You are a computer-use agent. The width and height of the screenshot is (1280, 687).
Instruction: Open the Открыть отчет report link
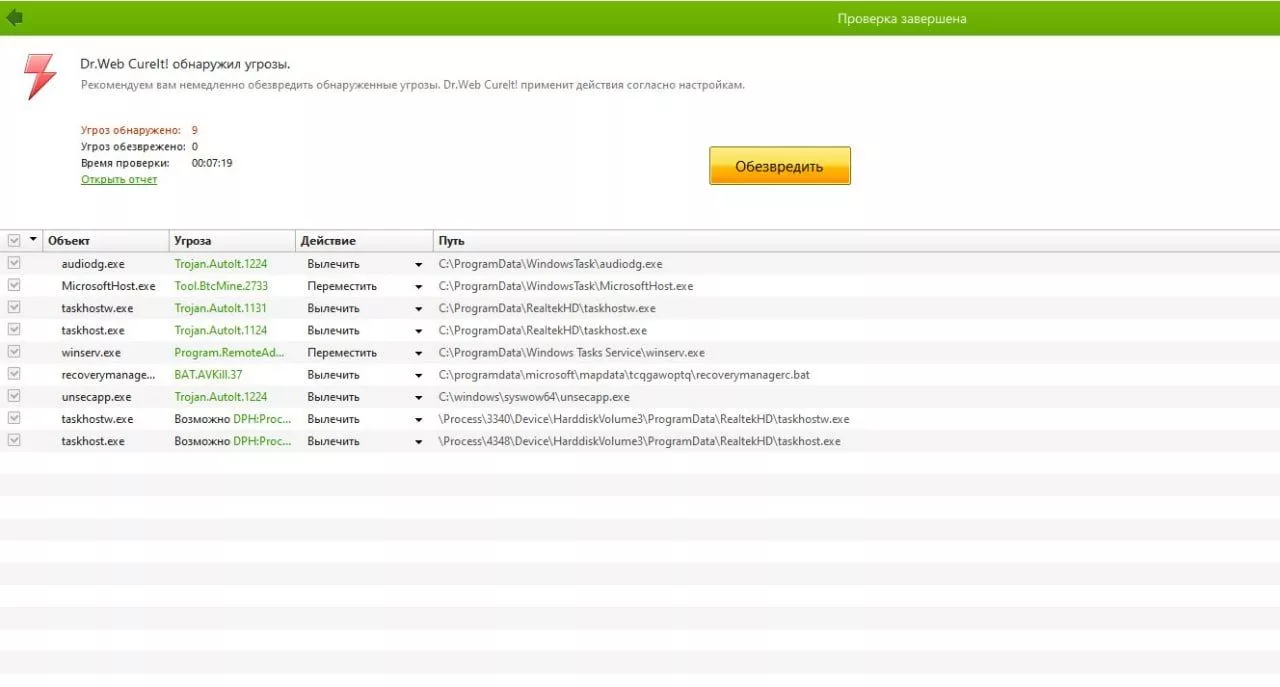[x=119, y=180]
